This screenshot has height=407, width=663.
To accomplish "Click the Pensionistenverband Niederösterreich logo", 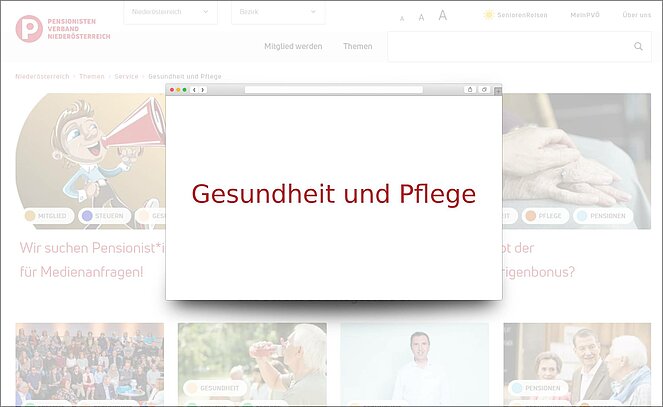I will coord(62,28).
